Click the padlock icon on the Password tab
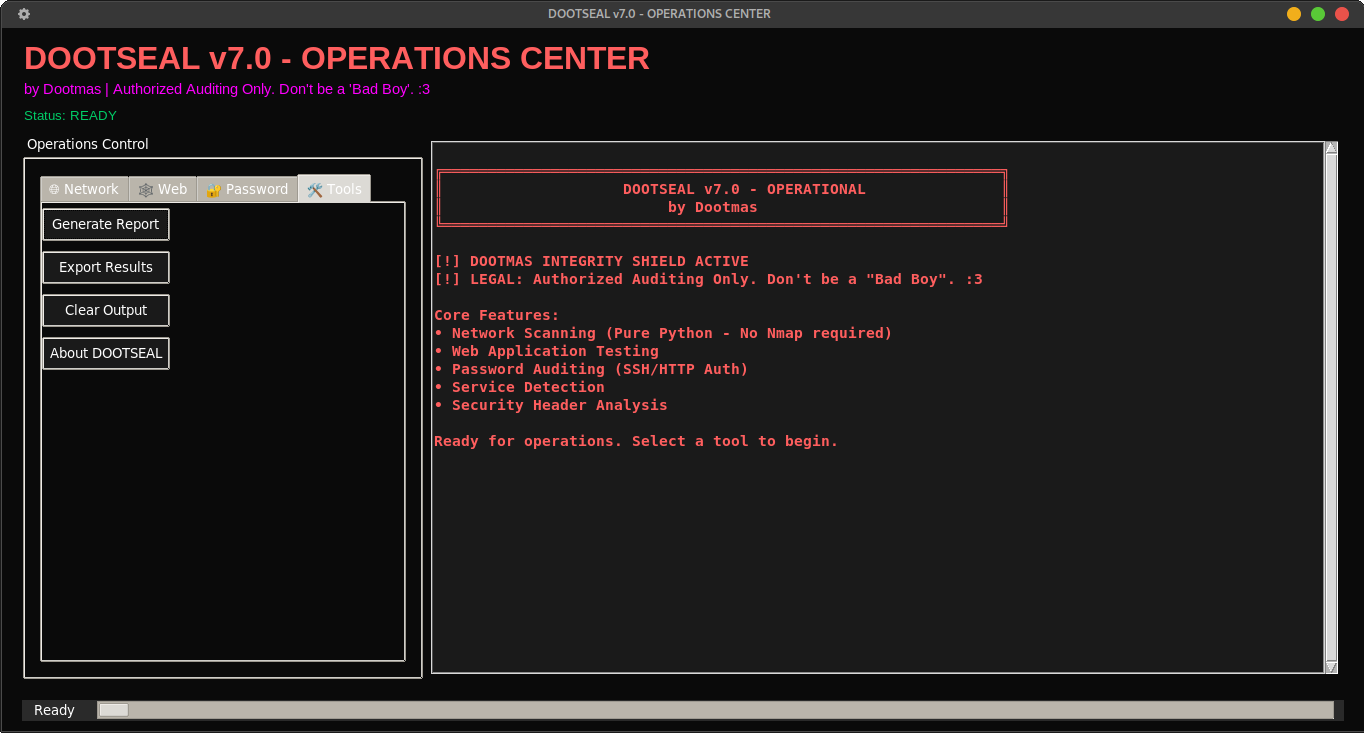This screenshot has height=733, width=1364. tap(213, 188)
